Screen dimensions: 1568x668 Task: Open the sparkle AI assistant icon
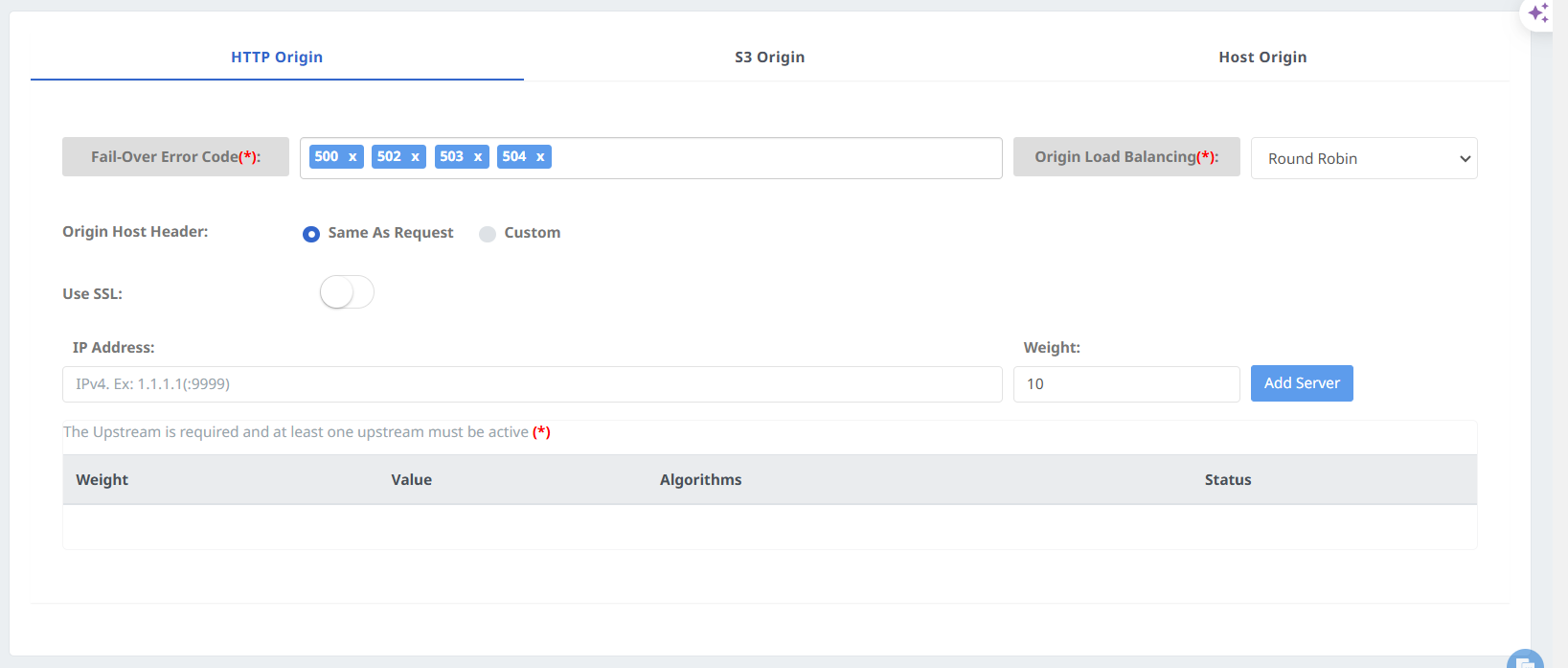click(1538, 13)
